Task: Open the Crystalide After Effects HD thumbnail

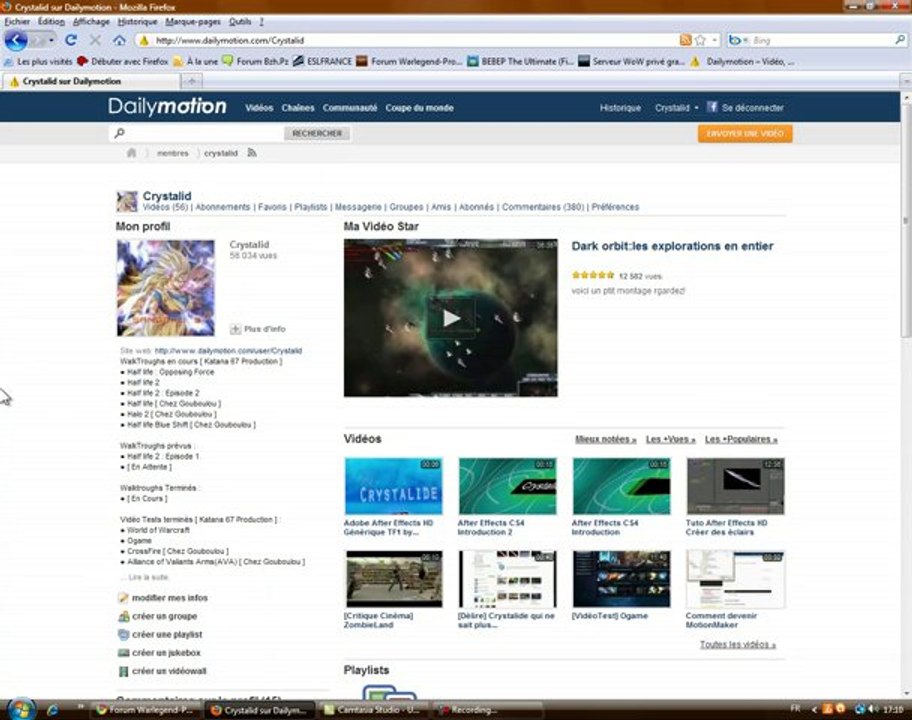Action: point(393,486)
